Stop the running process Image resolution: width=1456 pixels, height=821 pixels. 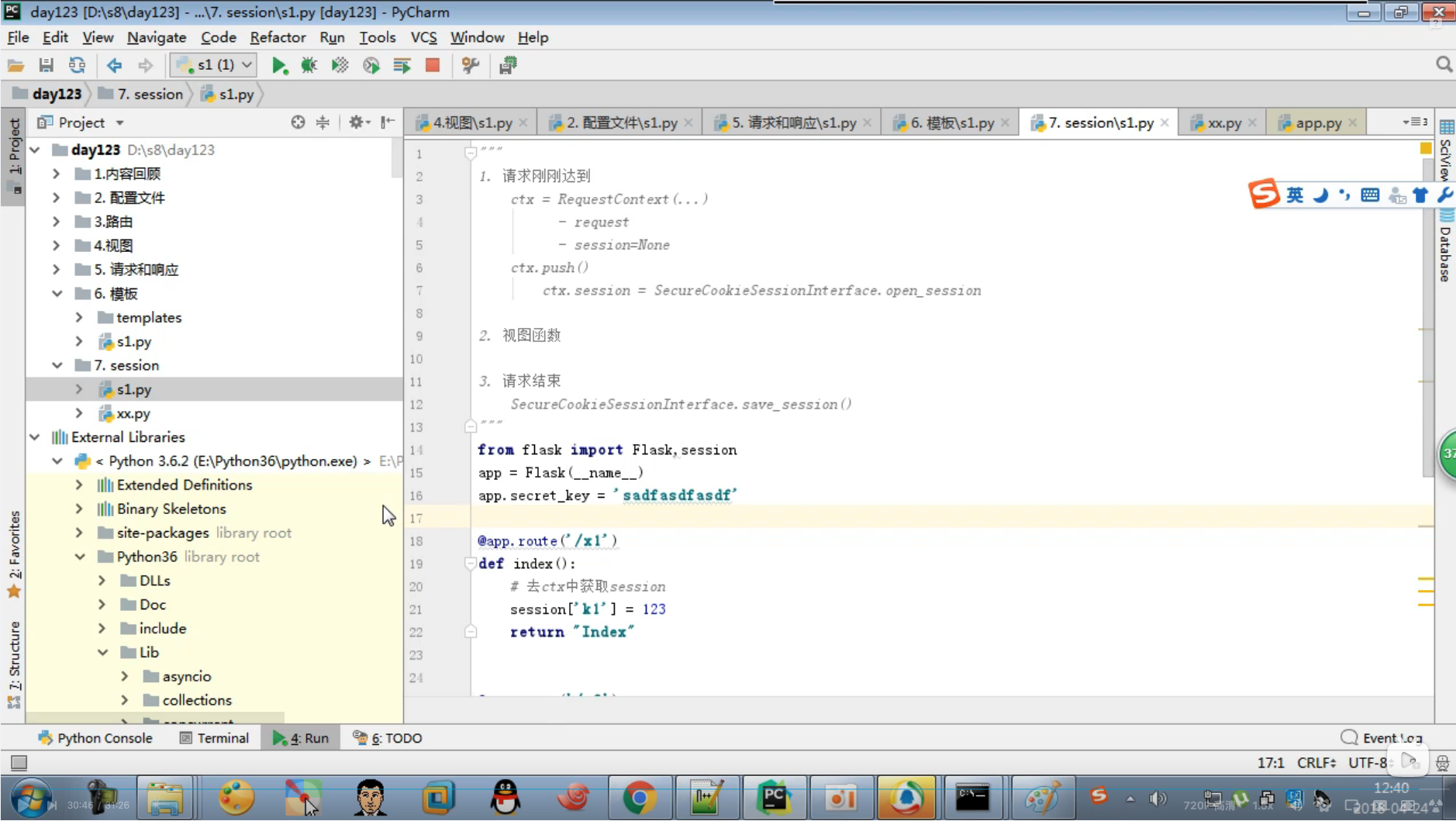coord(433,65)
